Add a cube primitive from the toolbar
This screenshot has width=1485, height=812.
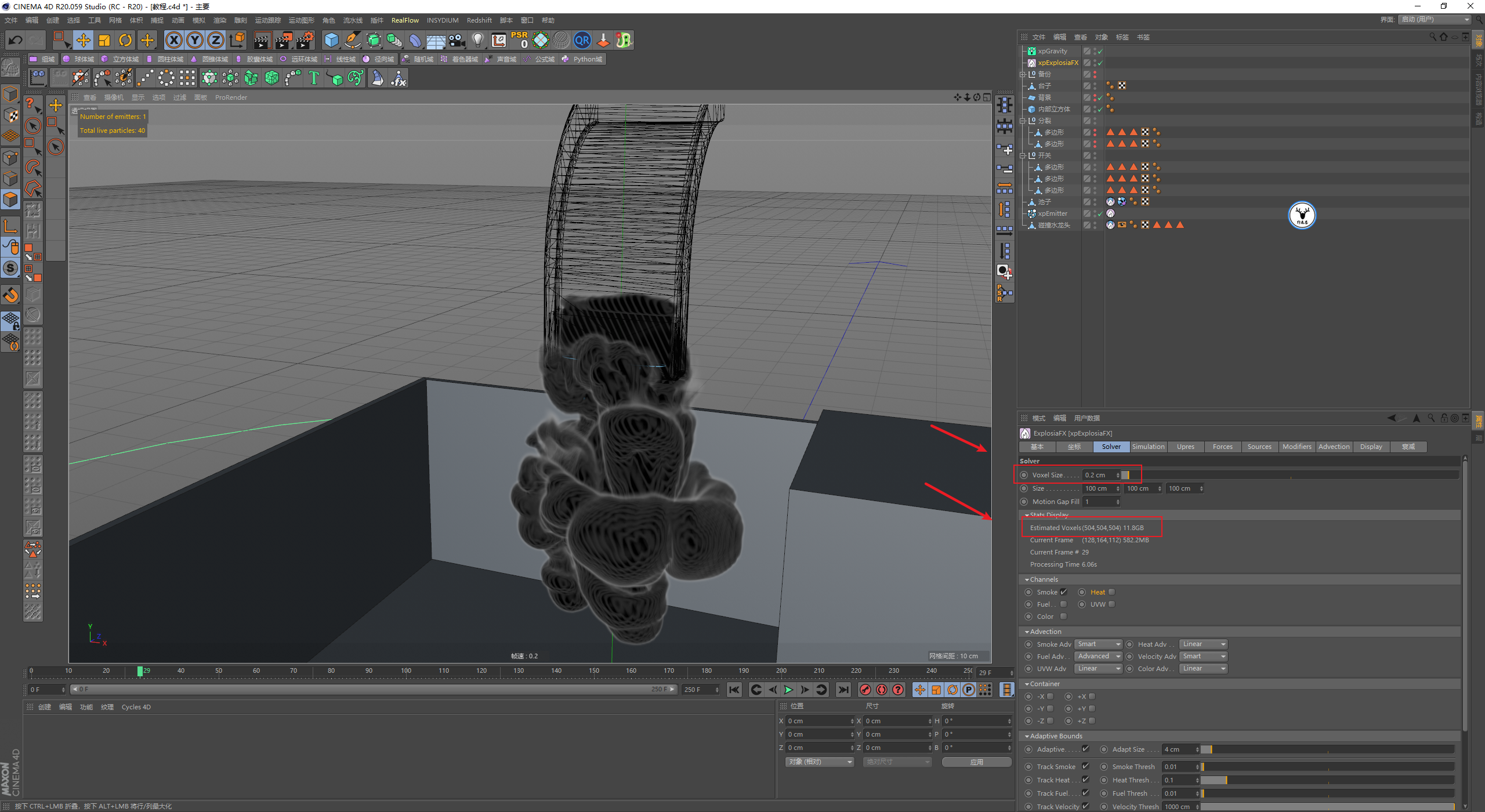[x=331, y=40]
